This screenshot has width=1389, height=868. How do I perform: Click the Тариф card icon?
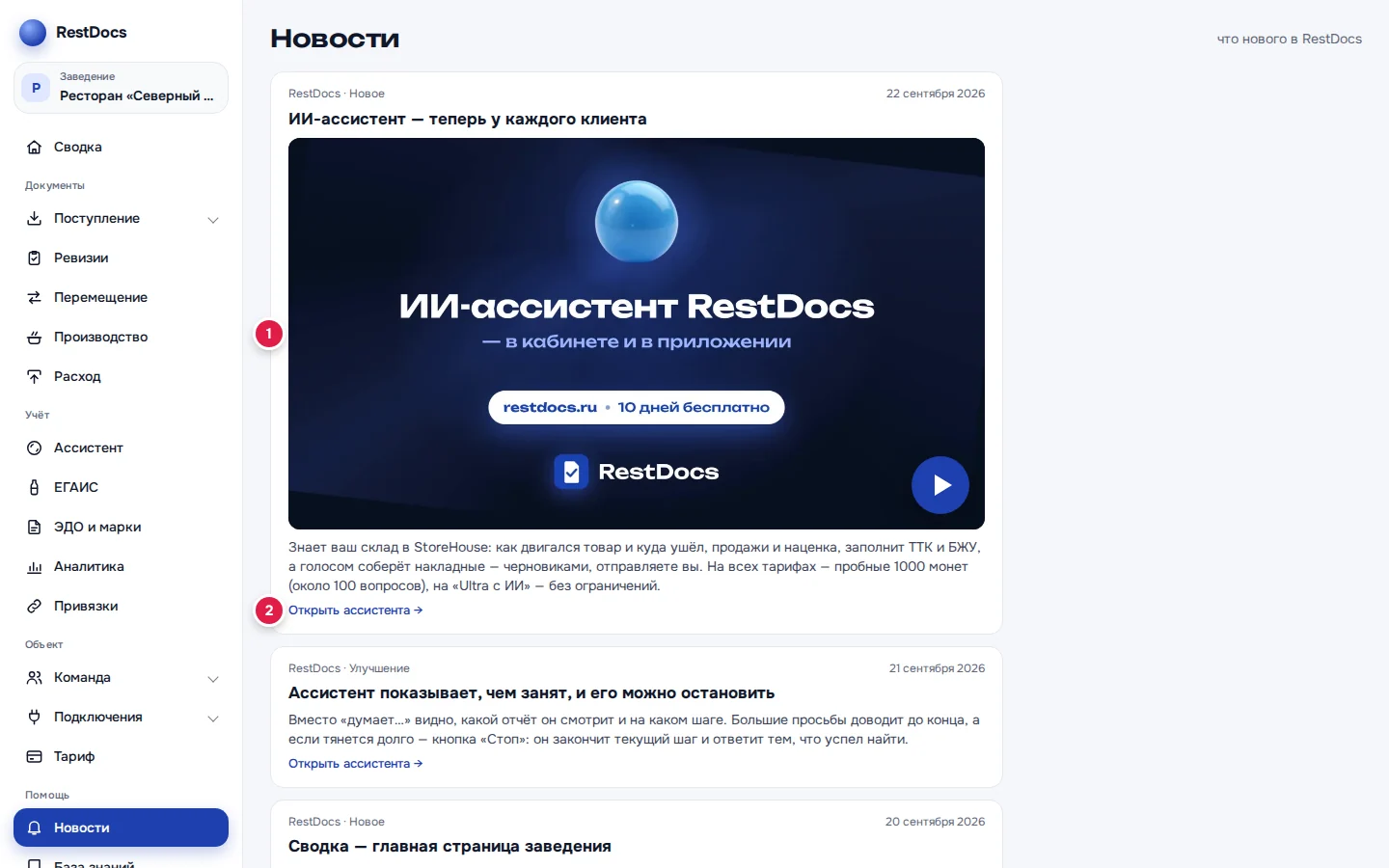(35, 757)
